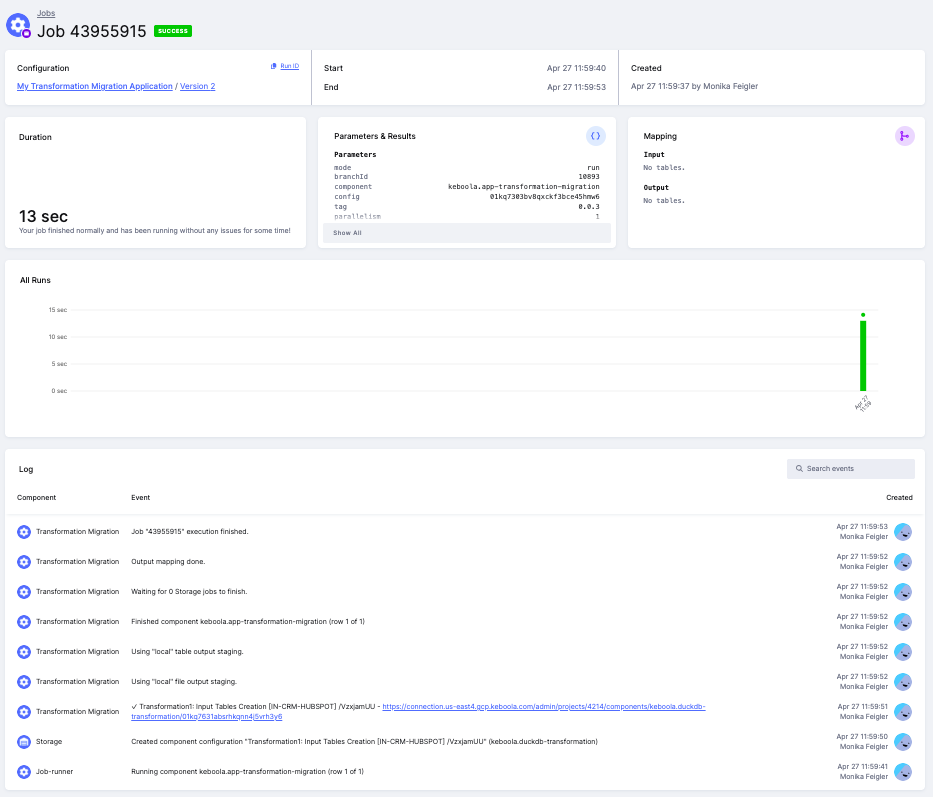Click gear icon of Finished component row
Viewport: 933px width, 797px height.
pos(24,621)
